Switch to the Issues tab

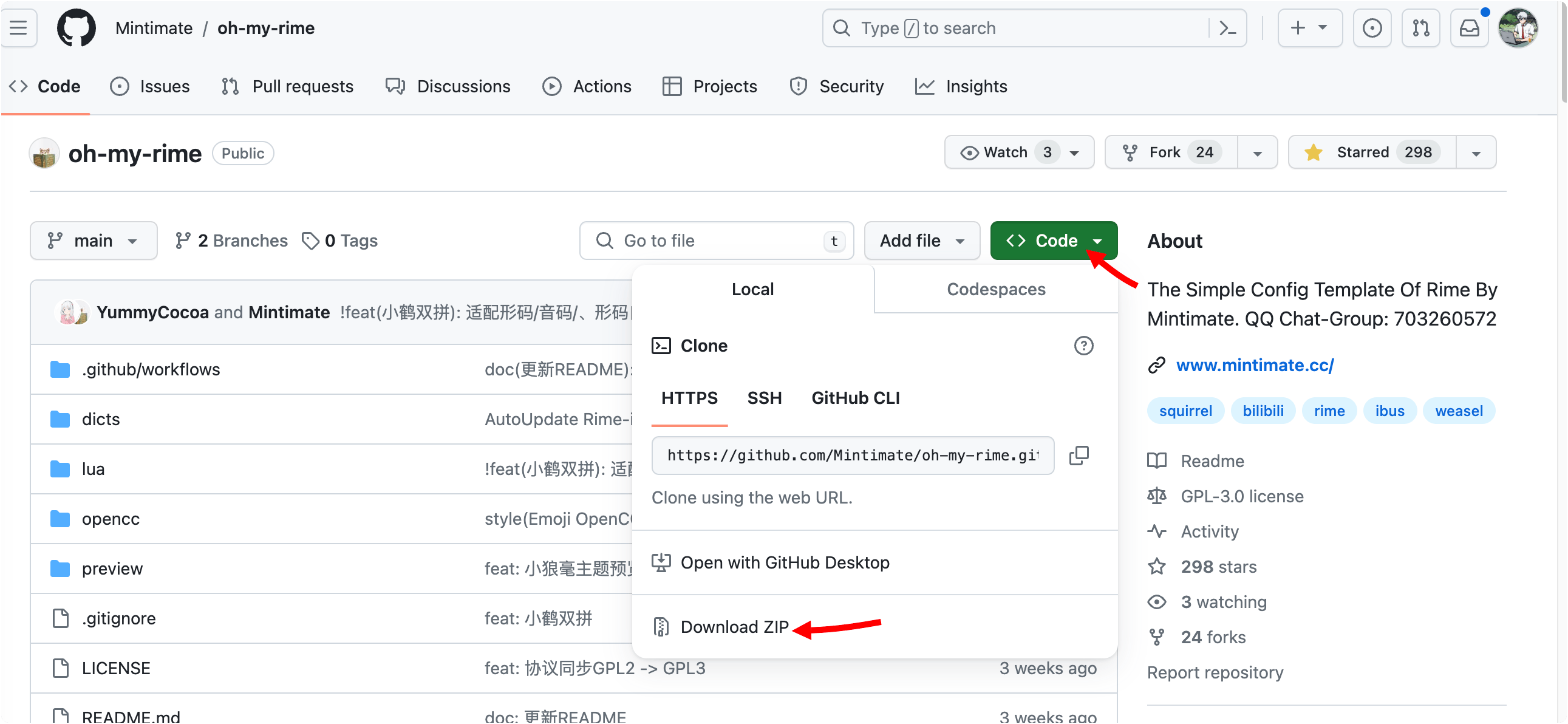150,86
